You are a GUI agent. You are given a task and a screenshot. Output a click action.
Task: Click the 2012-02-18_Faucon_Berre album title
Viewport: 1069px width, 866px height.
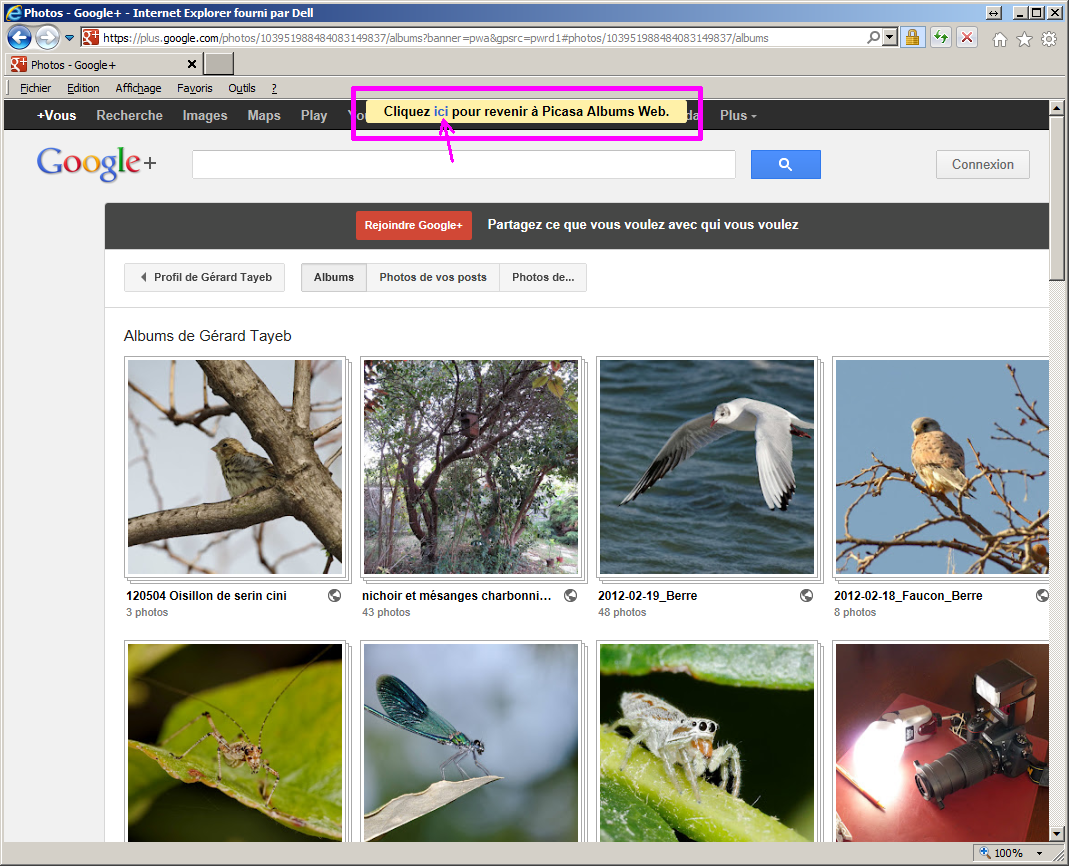(x=907, y=595)
